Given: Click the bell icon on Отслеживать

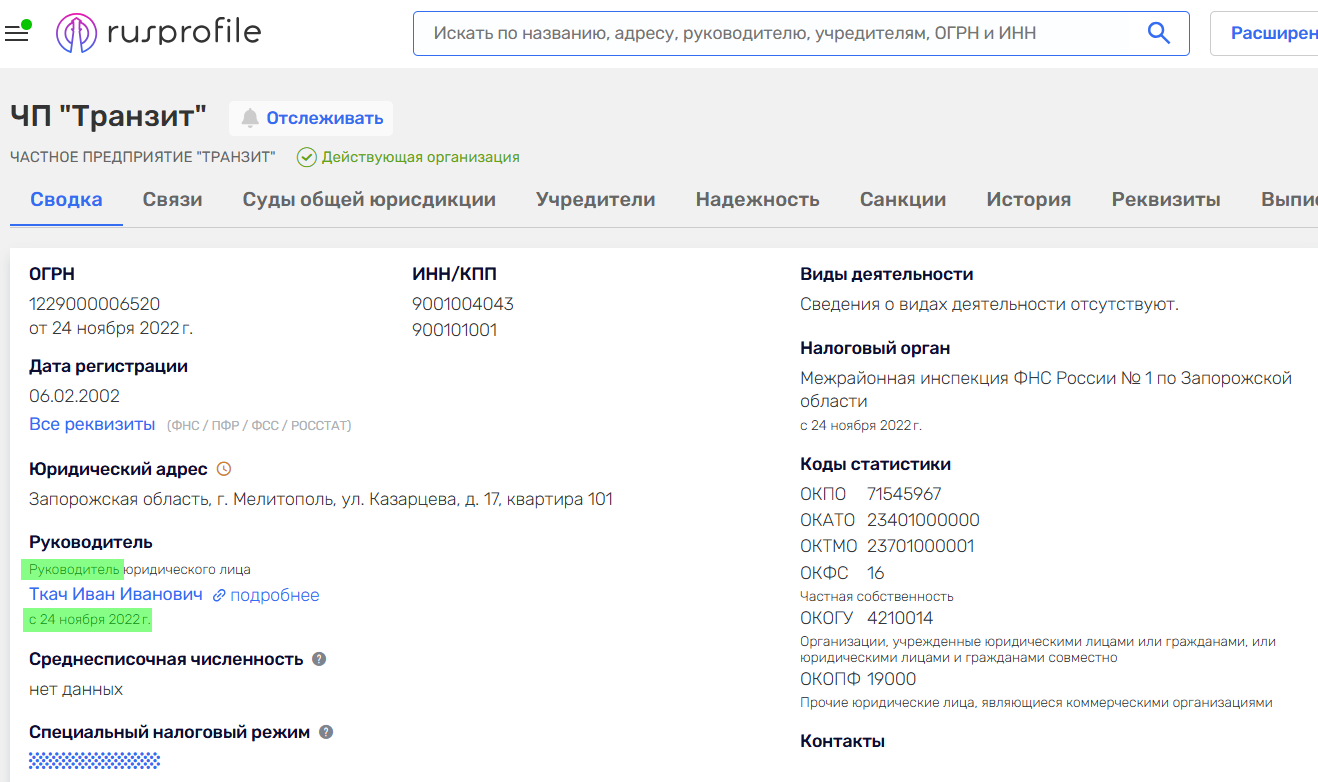Looking at the screenshot, I should click(250, 118).
